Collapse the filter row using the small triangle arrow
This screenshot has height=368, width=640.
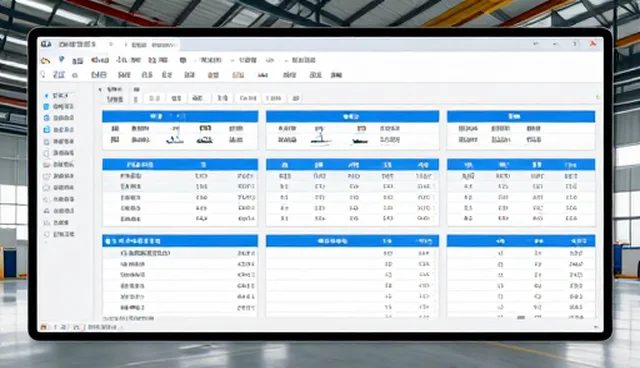(x=100, y=89)
